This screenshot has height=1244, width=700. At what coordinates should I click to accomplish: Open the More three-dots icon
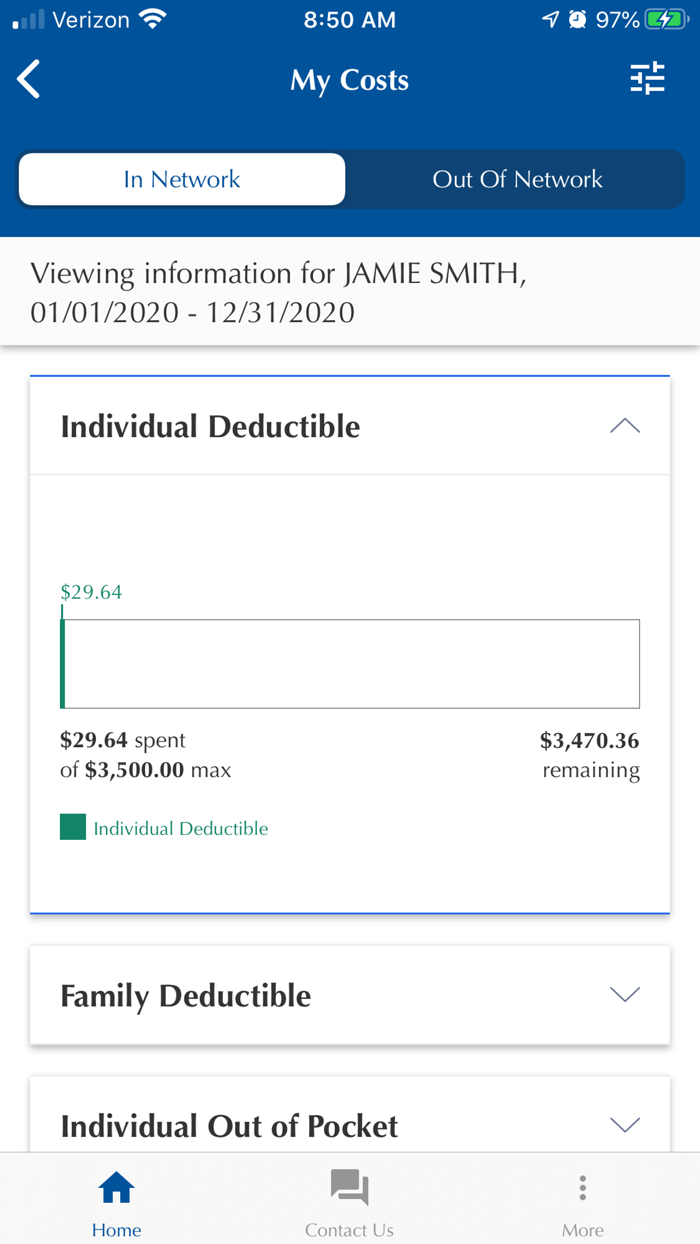[x=582, y=1188]
